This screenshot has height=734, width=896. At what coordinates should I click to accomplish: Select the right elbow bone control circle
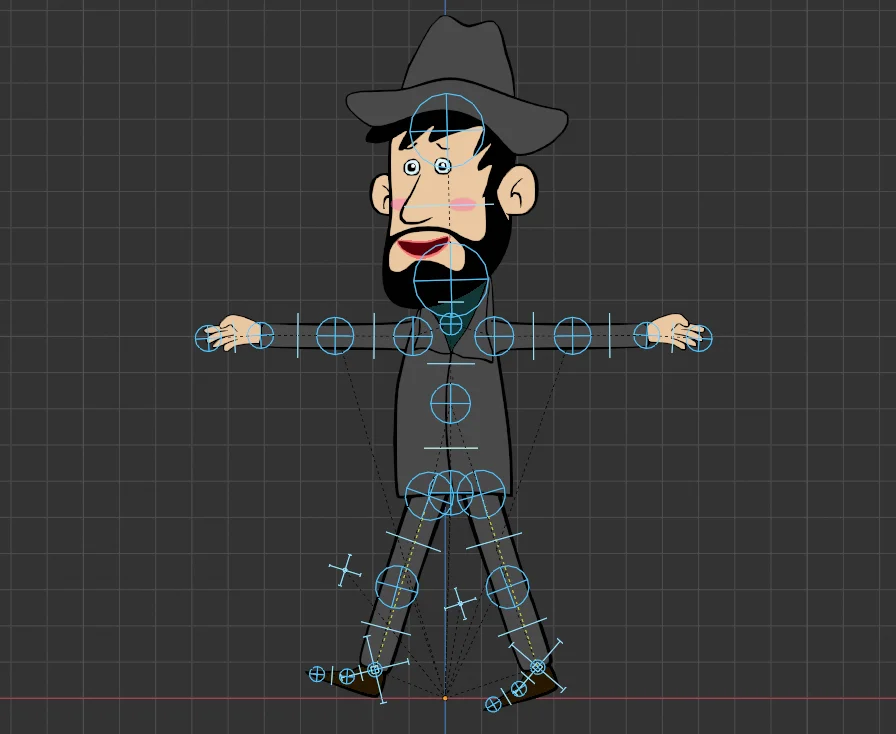tap(575, 334)
